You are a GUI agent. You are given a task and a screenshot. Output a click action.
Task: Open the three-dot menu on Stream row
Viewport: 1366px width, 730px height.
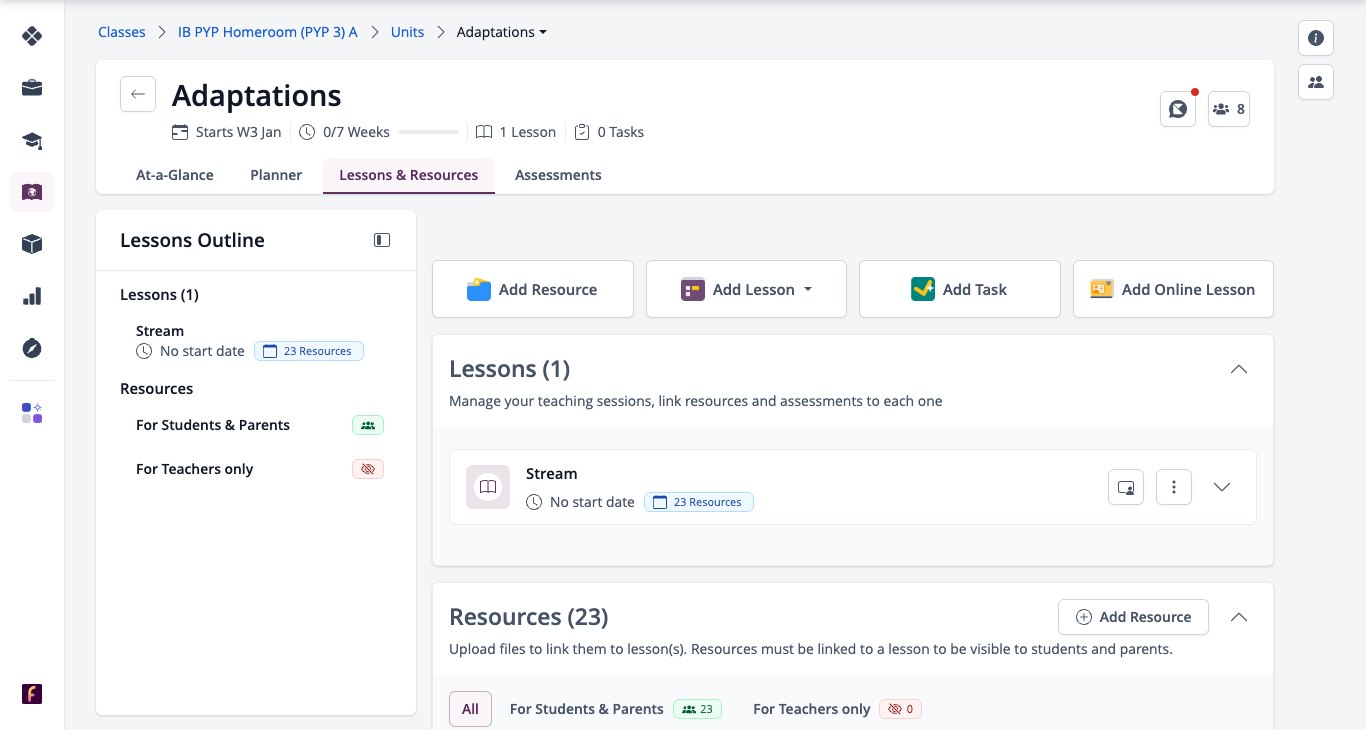pyautogui.click(x=1174, y=487)
